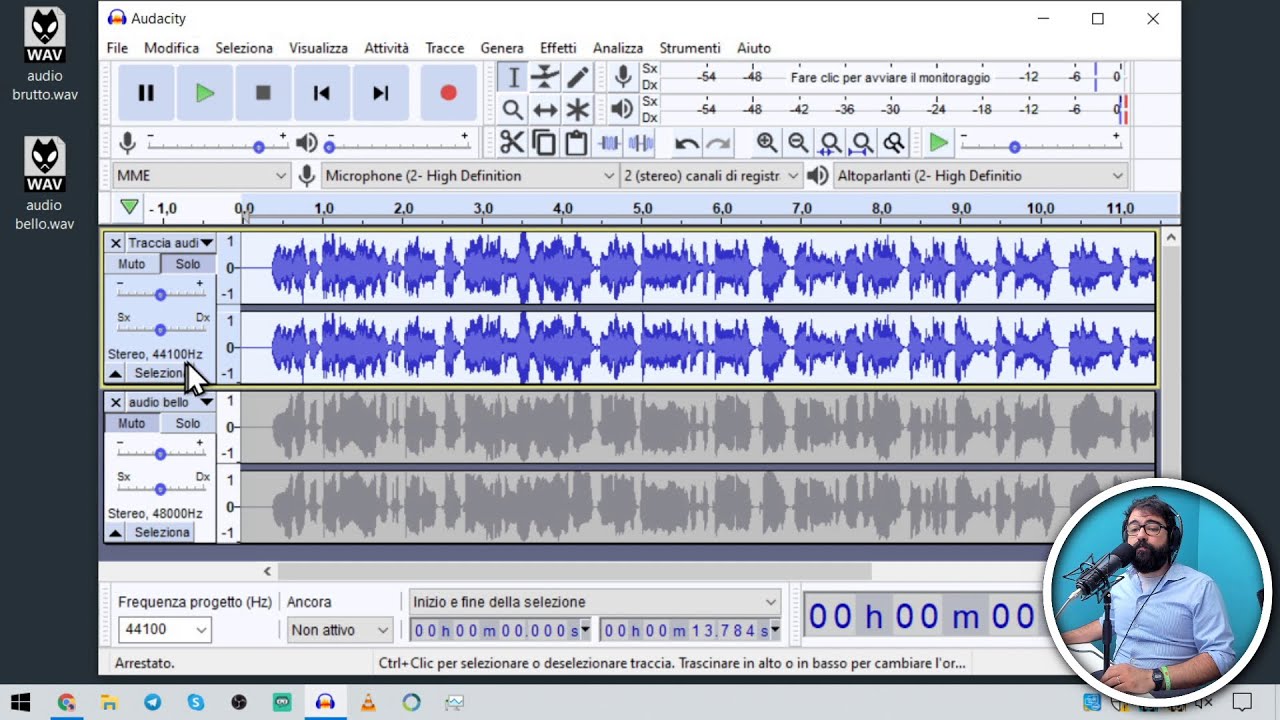1280x720 pixels.
Task: Open the Analizza menu
Action: click(618, 48)
